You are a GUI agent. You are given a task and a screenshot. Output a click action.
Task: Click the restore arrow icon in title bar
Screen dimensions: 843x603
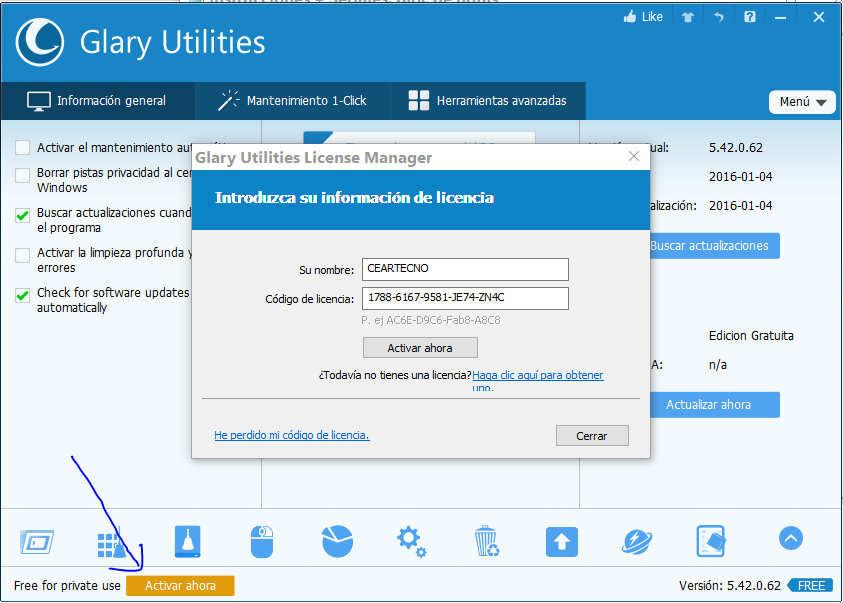[x=718, y=17]
